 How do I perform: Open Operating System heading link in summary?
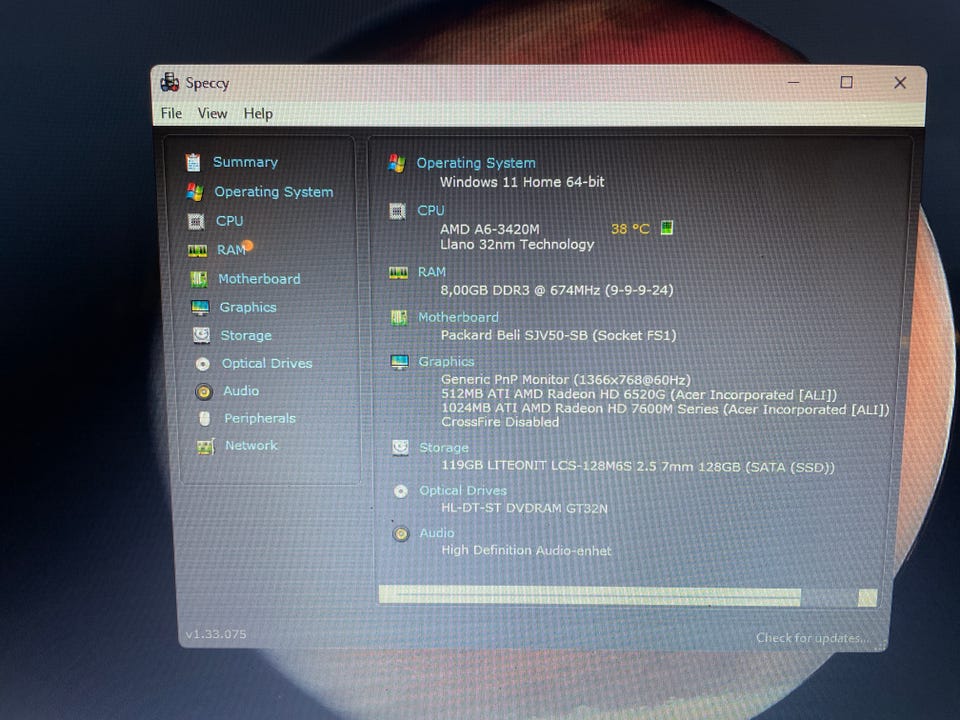[476, 163]
